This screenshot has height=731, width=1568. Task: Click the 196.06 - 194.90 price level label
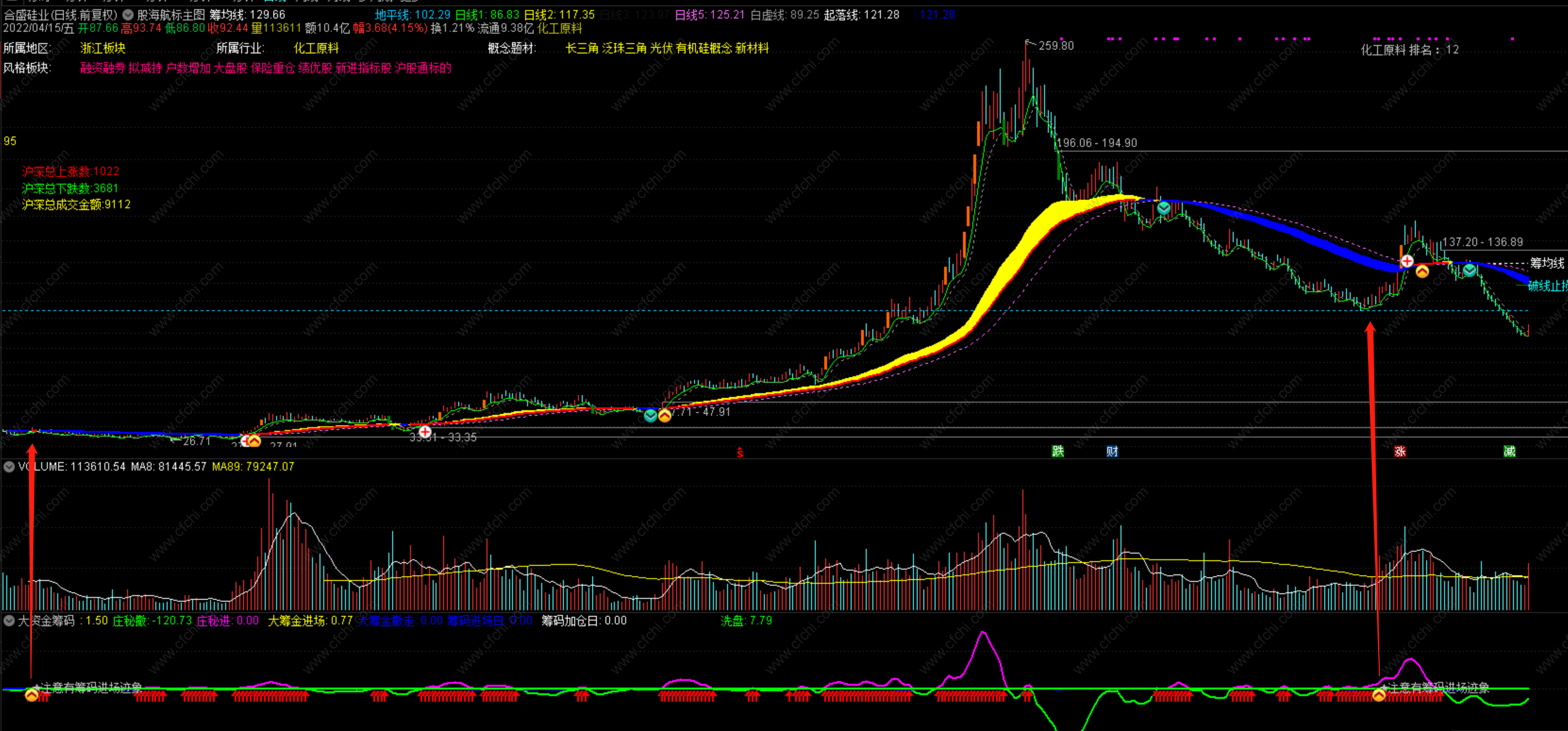[1096, 143]
